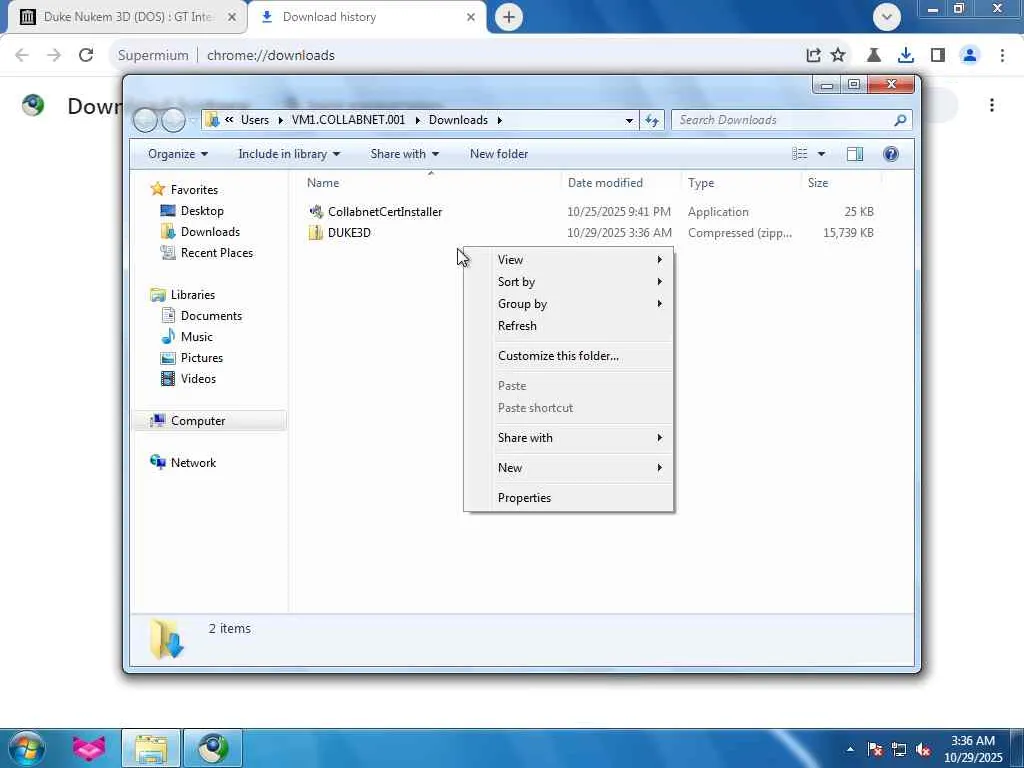Click the CollabnetCertInstaller application icon
The height and width of the screenshot is (768, 1024).
(x=316, y=212)
